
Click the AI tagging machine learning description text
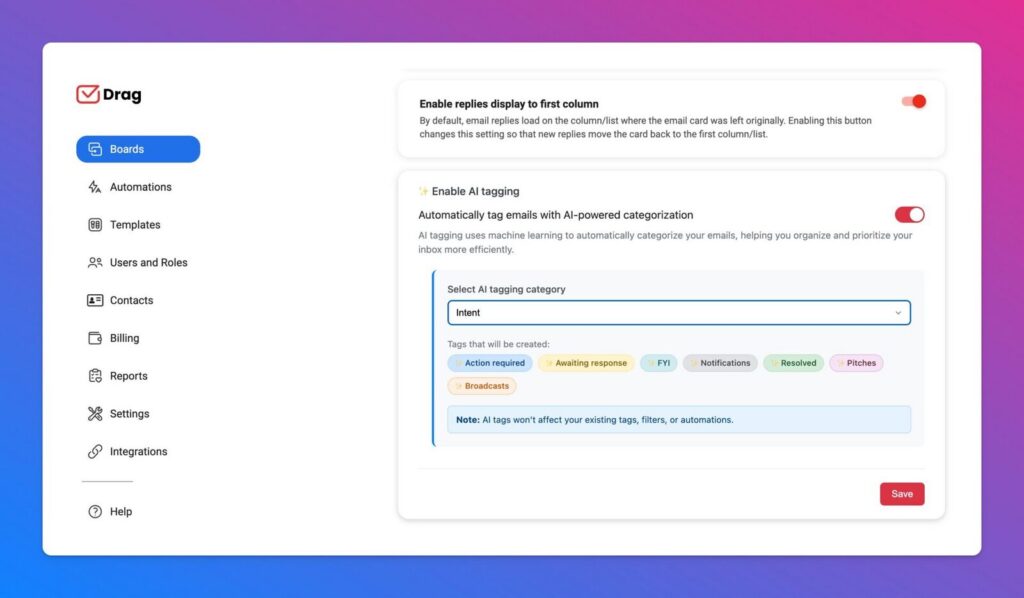tap(665, 242)
